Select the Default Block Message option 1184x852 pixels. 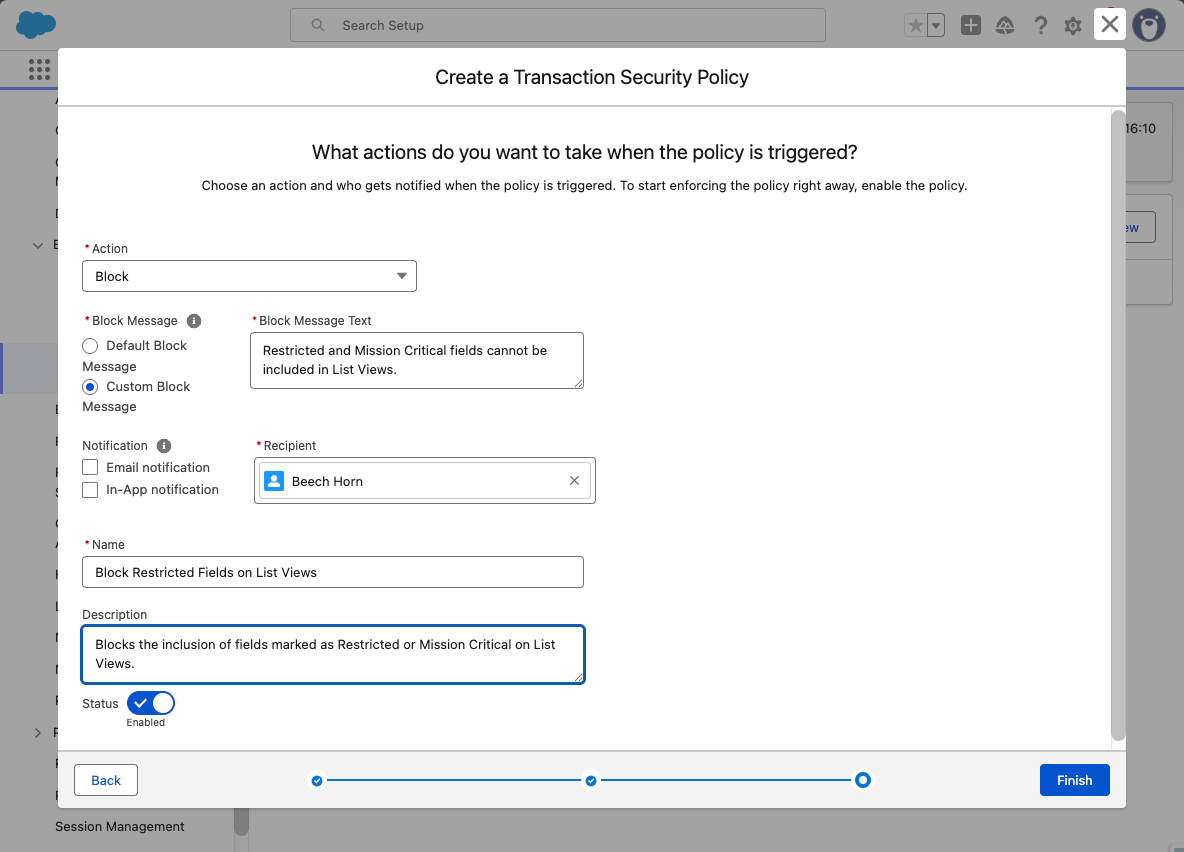click(x=89, y=345)
